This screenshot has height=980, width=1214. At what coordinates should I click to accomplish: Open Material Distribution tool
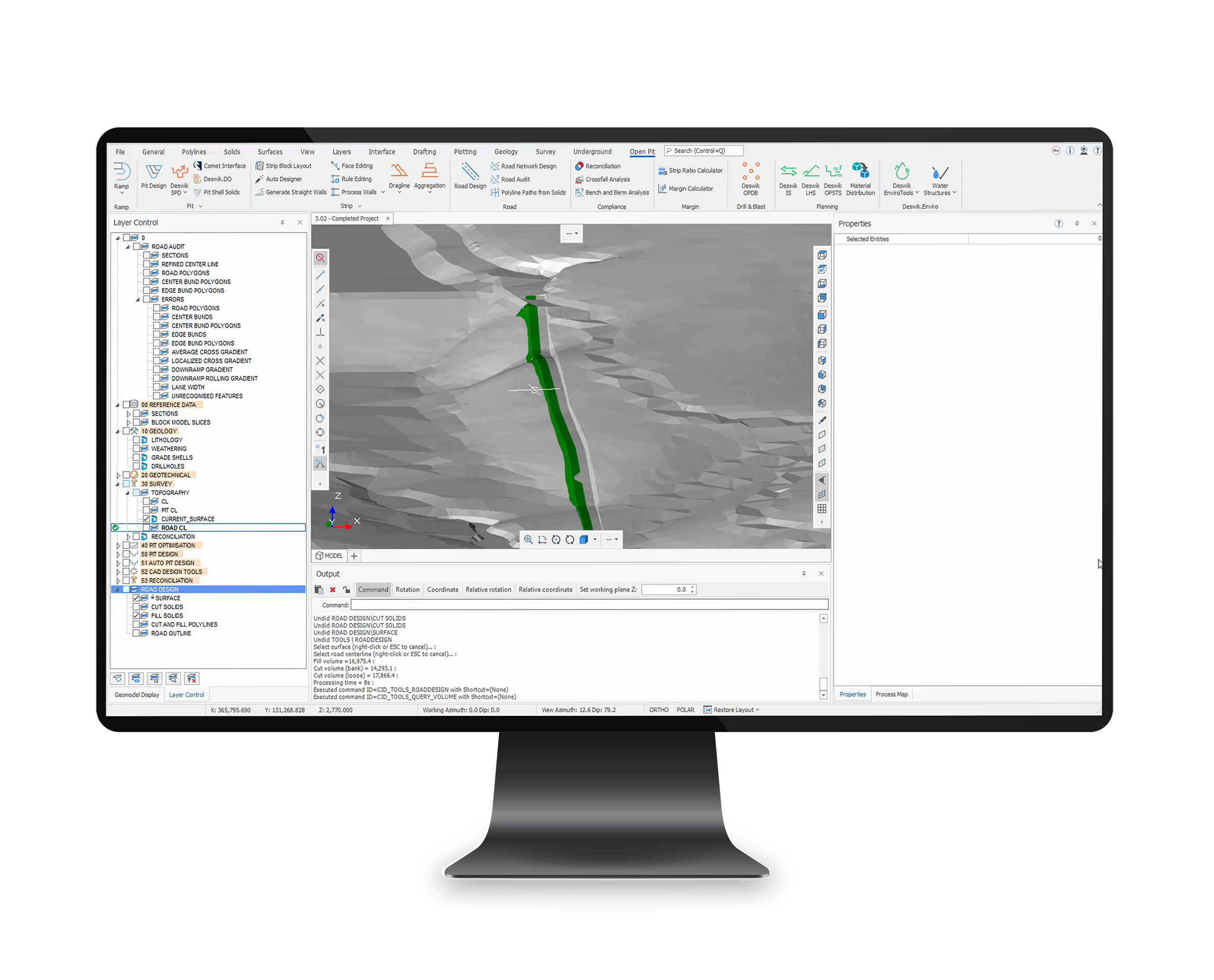point(861,180)
